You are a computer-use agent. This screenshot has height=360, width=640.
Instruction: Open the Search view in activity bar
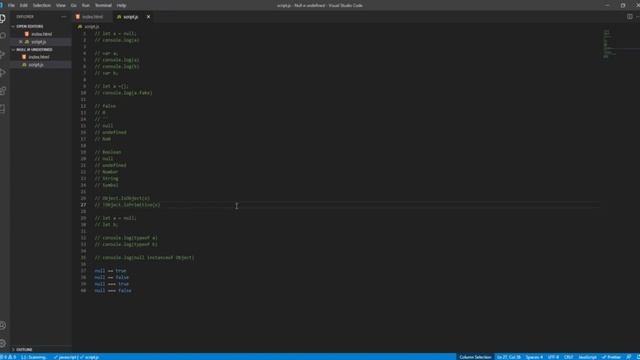click(3, 36)
